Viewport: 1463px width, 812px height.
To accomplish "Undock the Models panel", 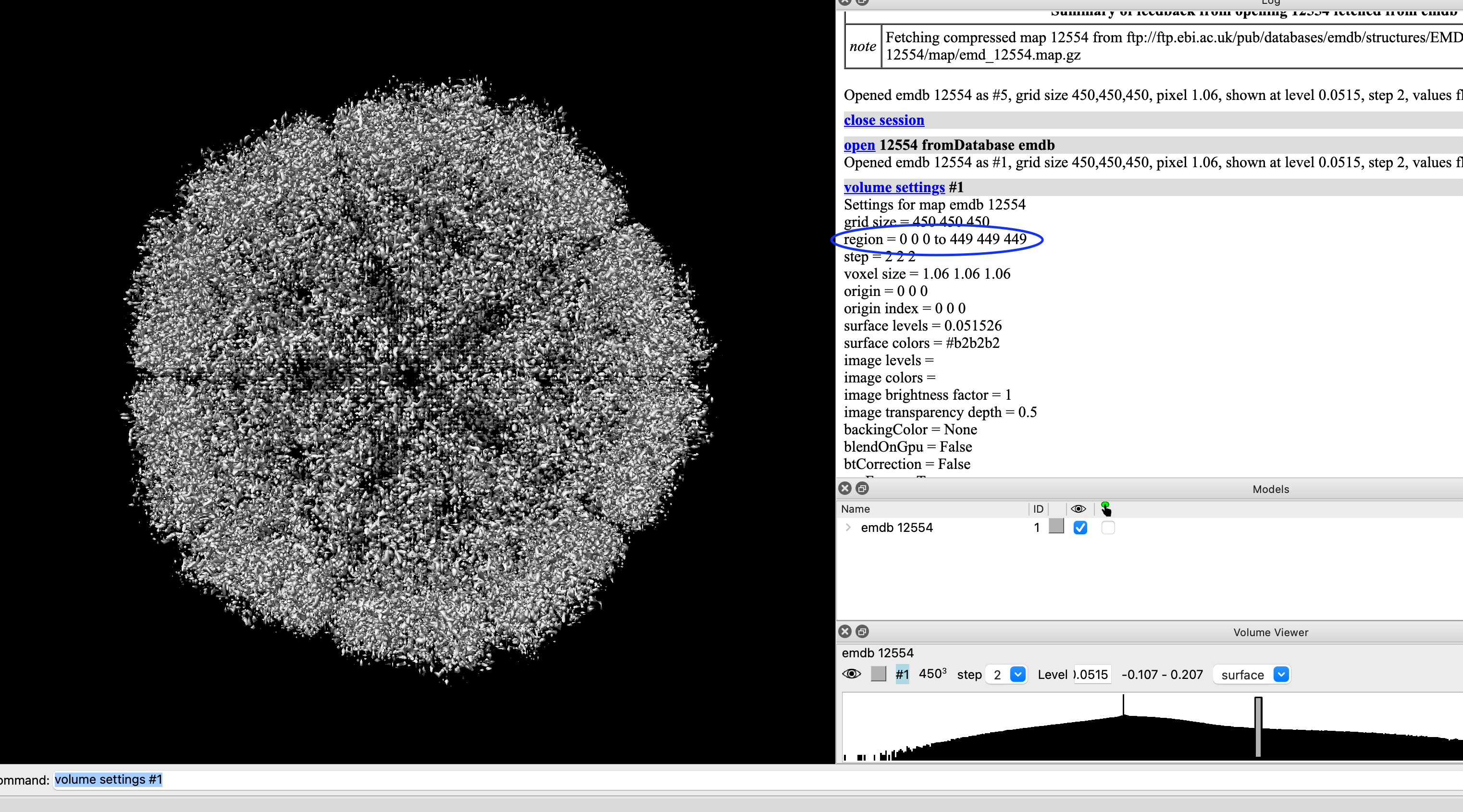I will click(862, 488).
